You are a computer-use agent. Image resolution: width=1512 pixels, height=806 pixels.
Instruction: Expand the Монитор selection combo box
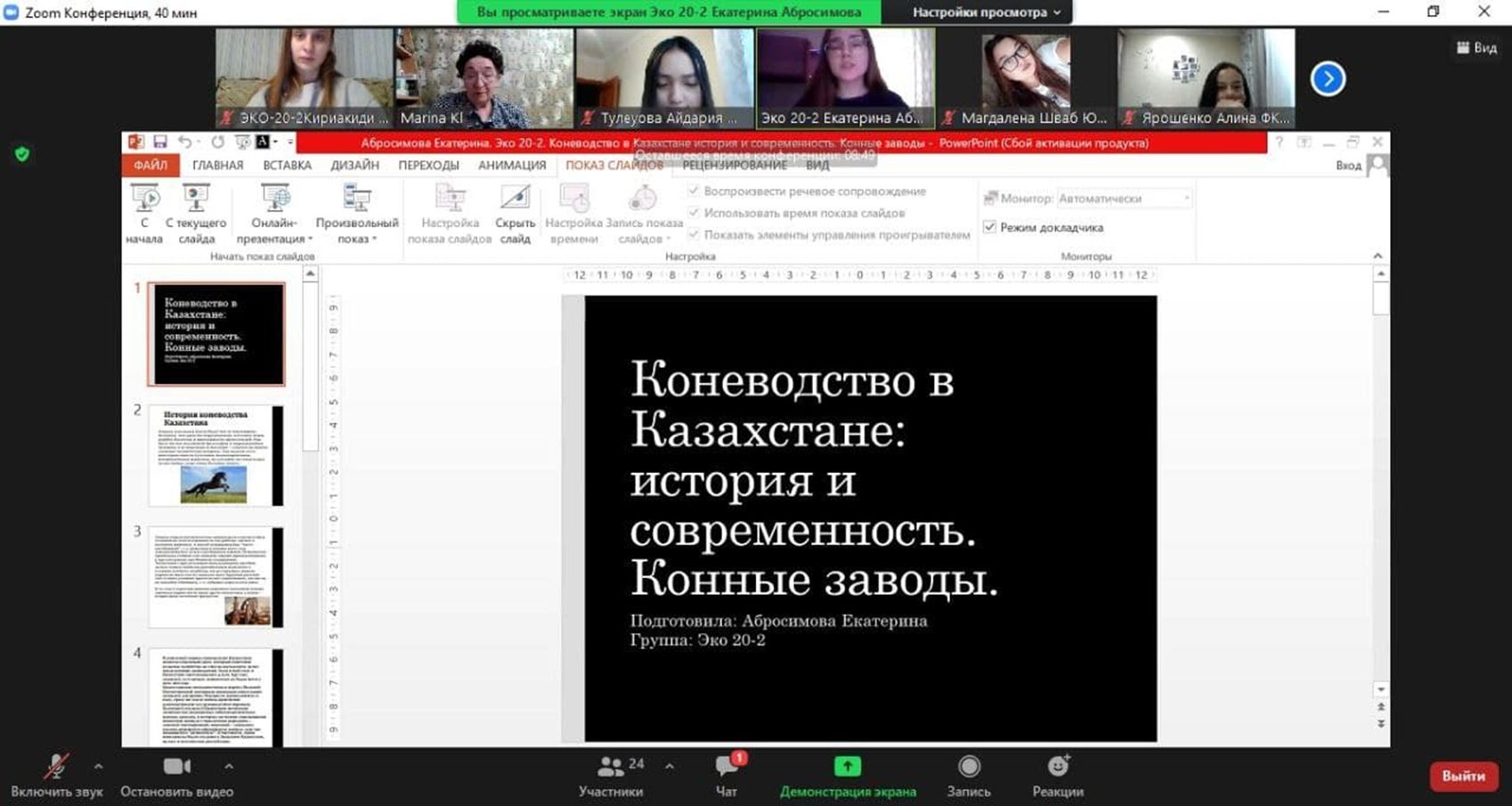(x=1124, y=199)
